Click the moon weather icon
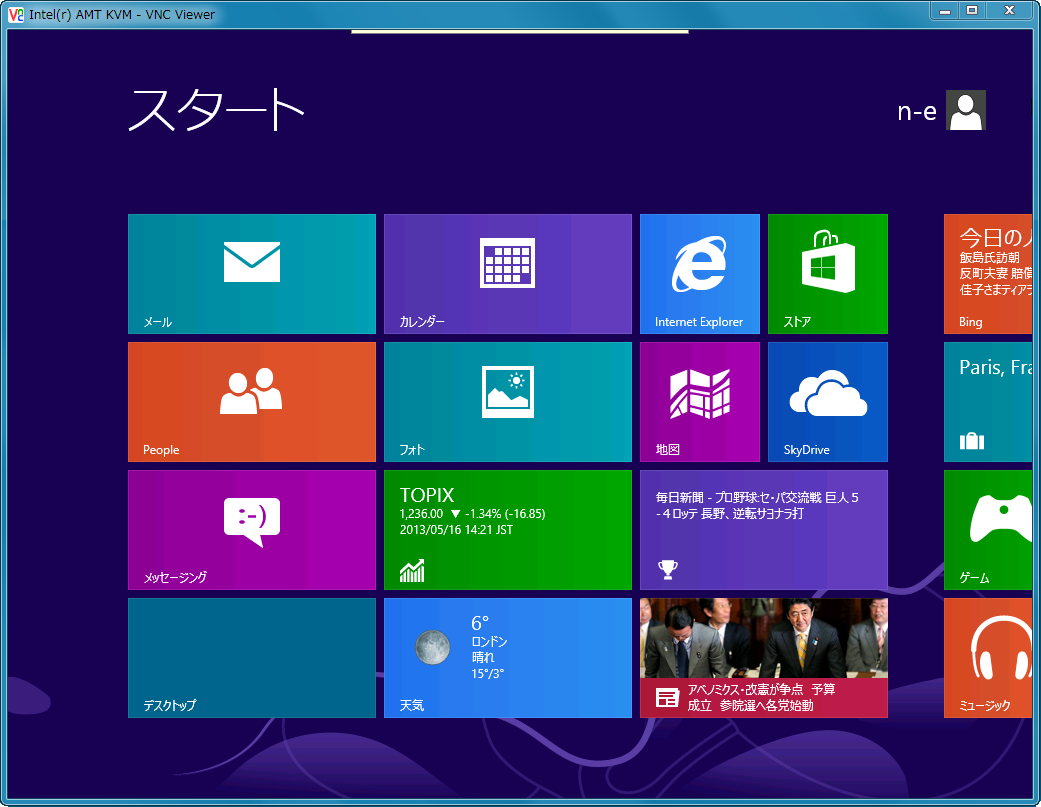The height and width of the screenshot is (807, 1041). (432, 647)
